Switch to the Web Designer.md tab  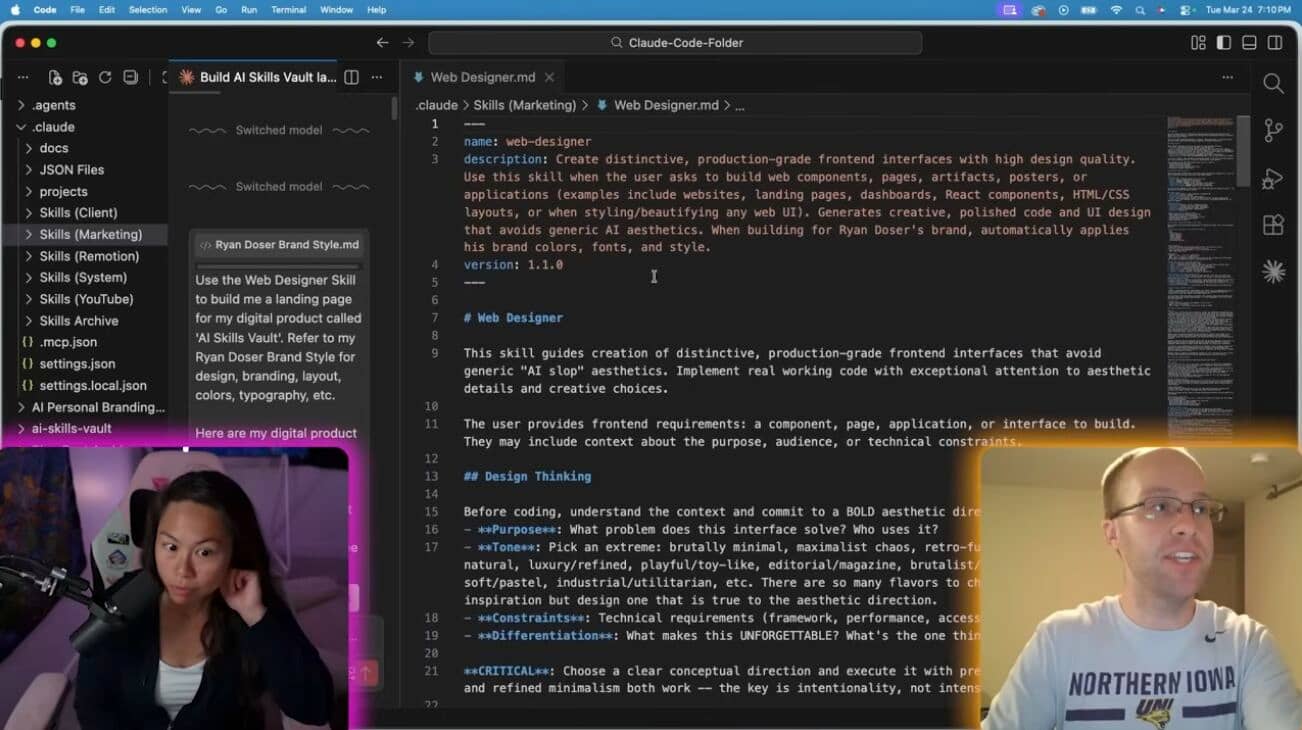(x=482, y=77)
